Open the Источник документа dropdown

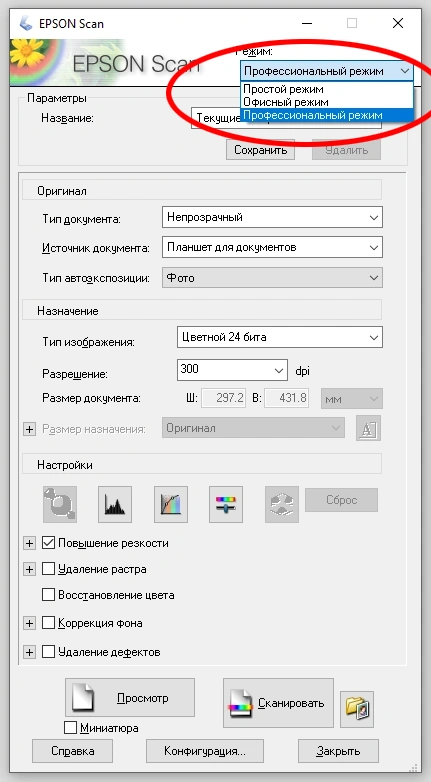(x=272, y=247)
